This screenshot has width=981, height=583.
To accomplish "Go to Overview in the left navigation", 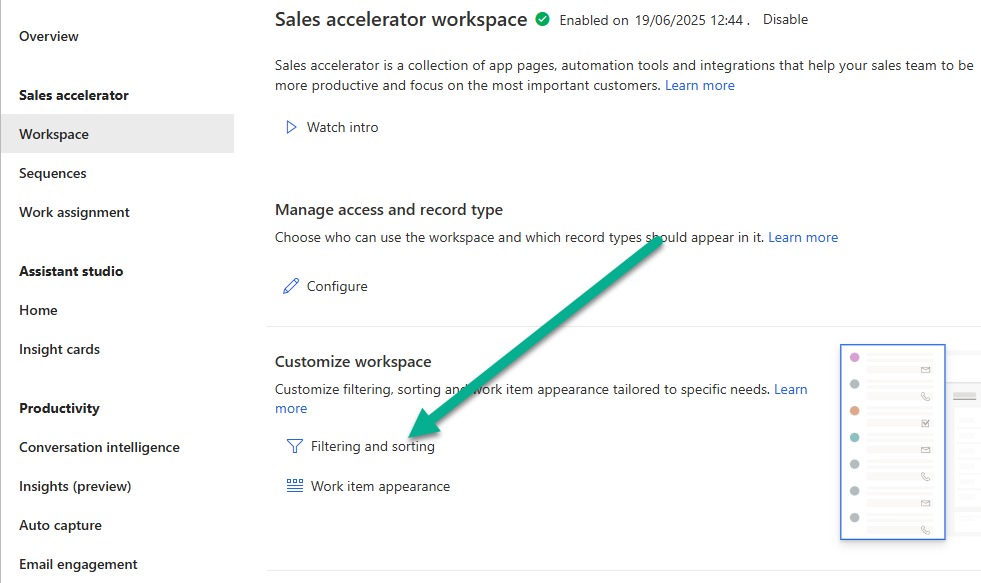I will click(49, 36).
